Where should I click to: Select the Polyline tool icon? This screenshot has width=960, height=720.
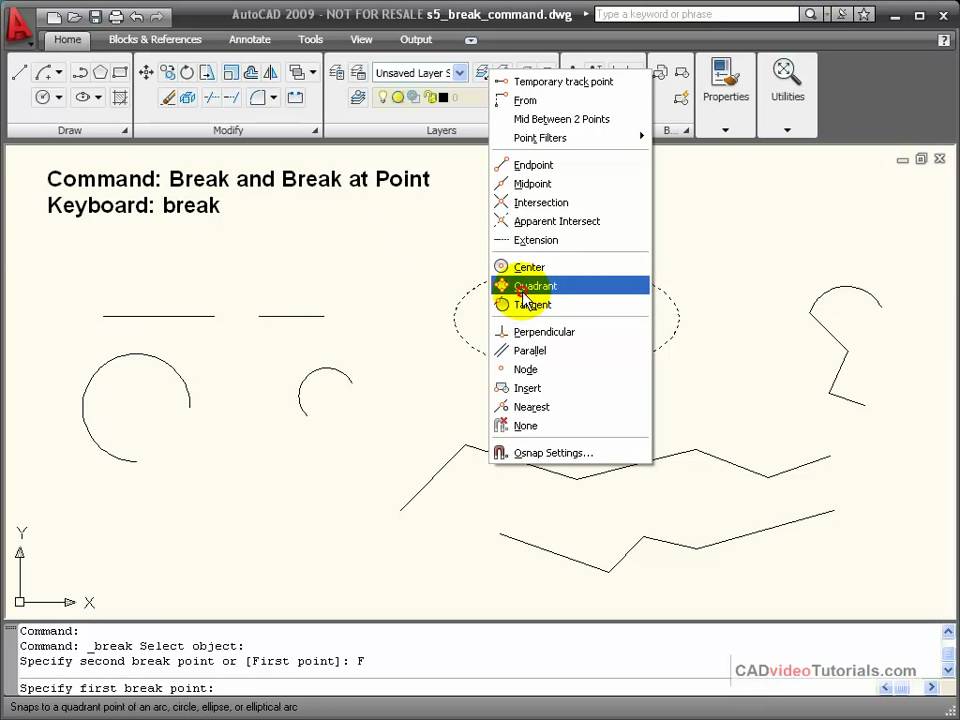click(80, 72)
